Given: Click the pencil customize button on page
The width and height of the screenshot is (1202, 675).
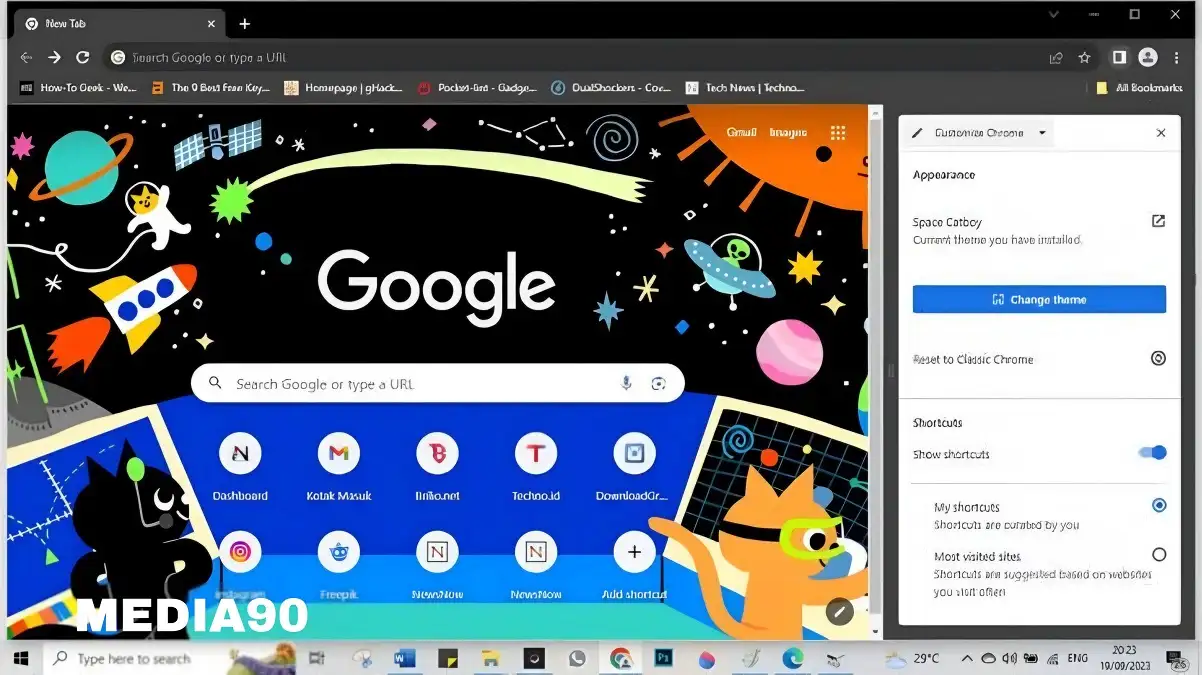Looking at the screenshot, I should tap(839, 611).
